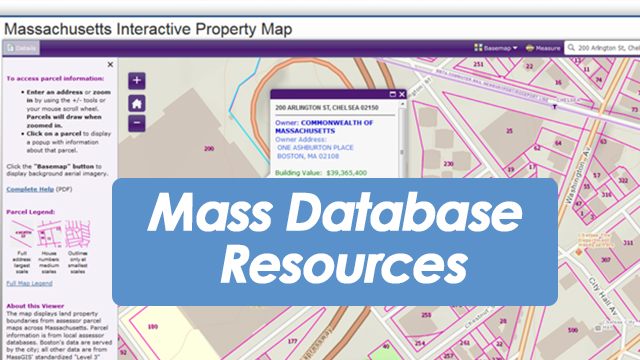This screenshot has width=640, height=360.
Task: Click the Building Value $39,365,400 text
Action: pos(321,173)
